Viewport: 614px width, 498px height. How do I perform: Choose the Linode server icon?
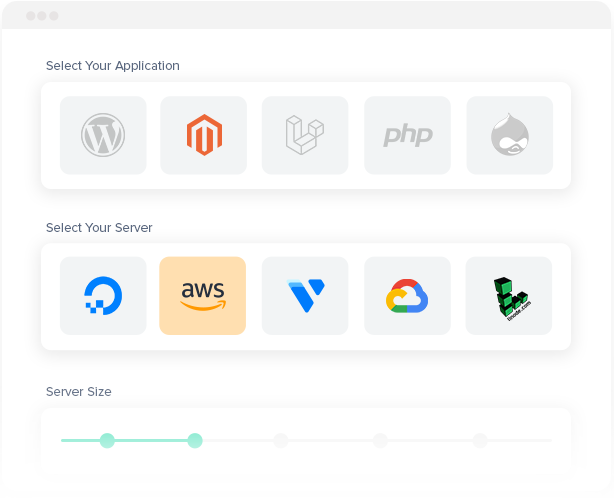coord(509,296)
